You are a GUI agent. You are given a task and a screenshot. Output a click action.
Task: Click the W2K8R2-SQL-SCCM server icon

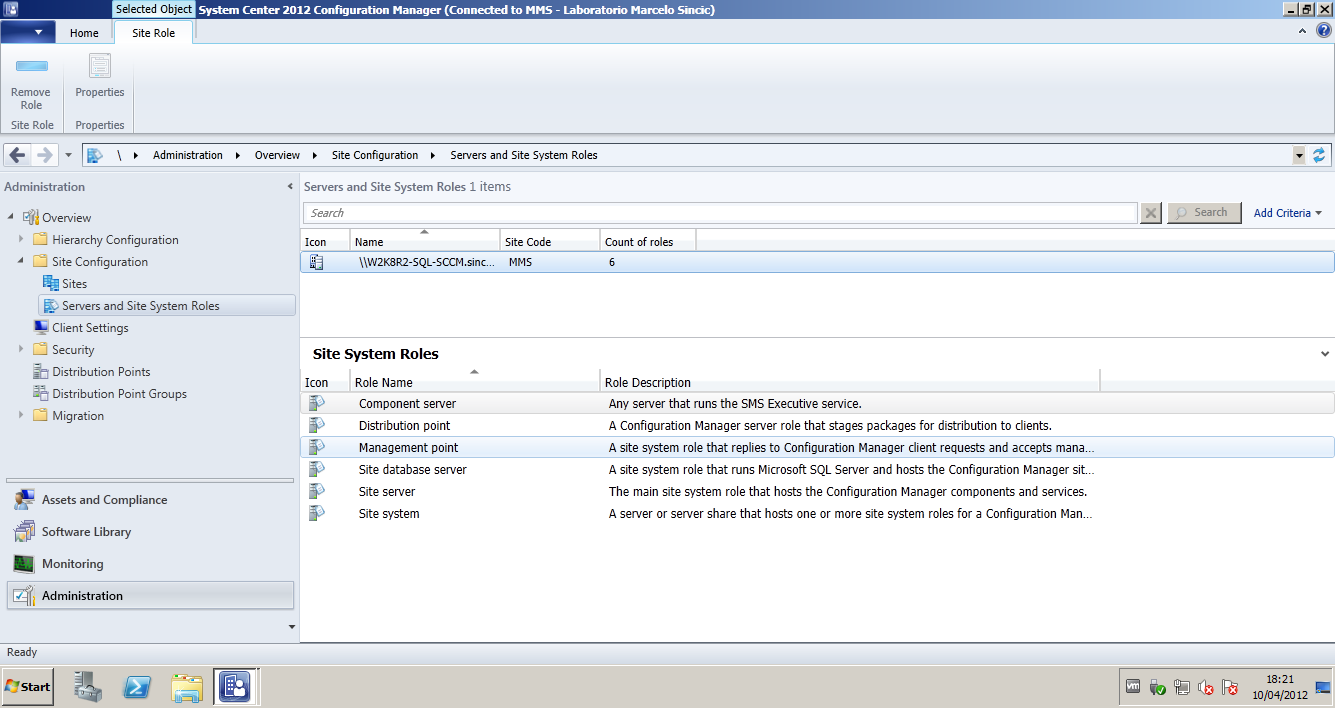pyautogui.click(x=316, y=262)
